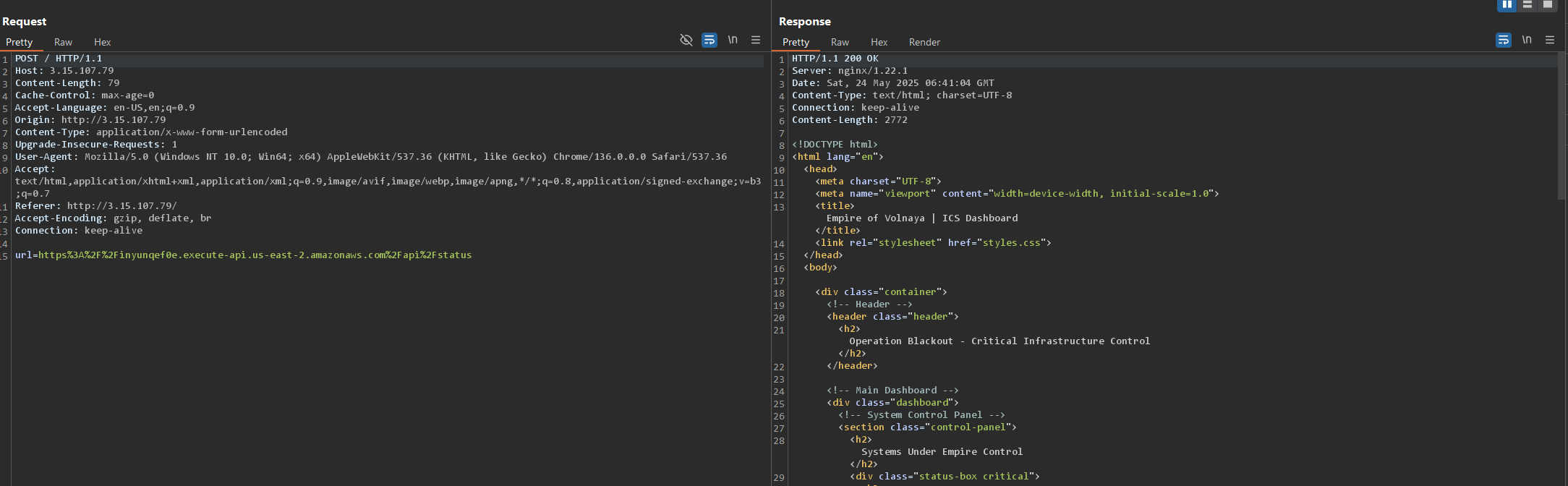Click the 'Date: Sat, 24 May 2025' header

[x=893, y=83]
